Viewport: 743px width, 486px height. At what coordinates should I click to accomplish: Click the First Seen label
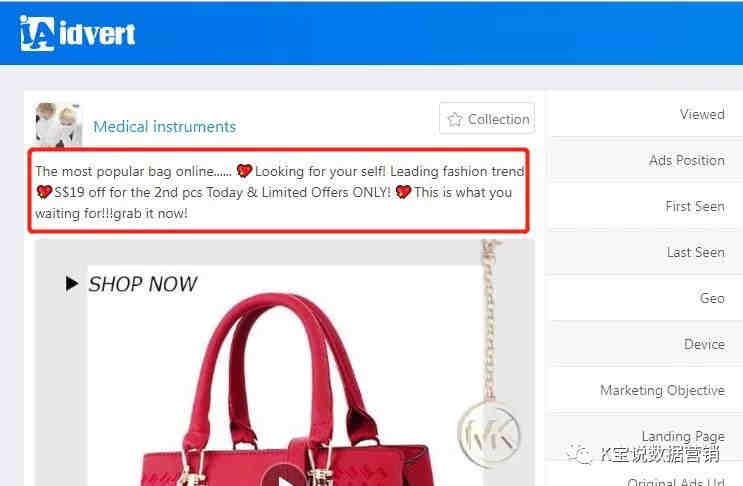[x=695, y=207]
